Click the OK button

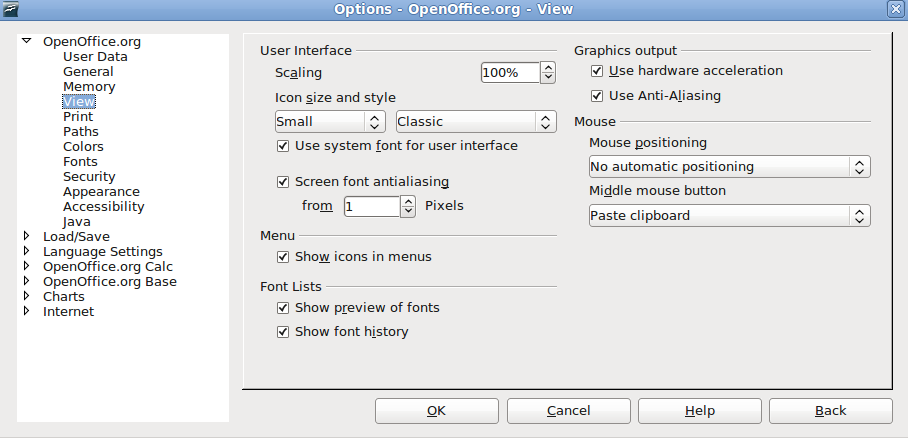pyautogui.click(x=437, y=411)
